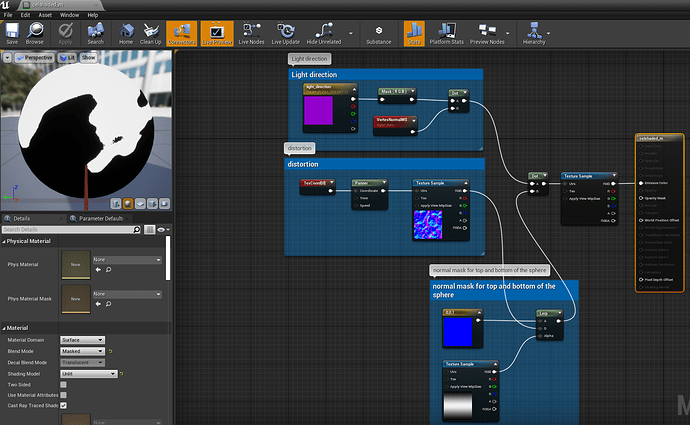Open the Details view options eye dropdown
The width and height of the screenshot is (690, 425).
tap(164, 229)
